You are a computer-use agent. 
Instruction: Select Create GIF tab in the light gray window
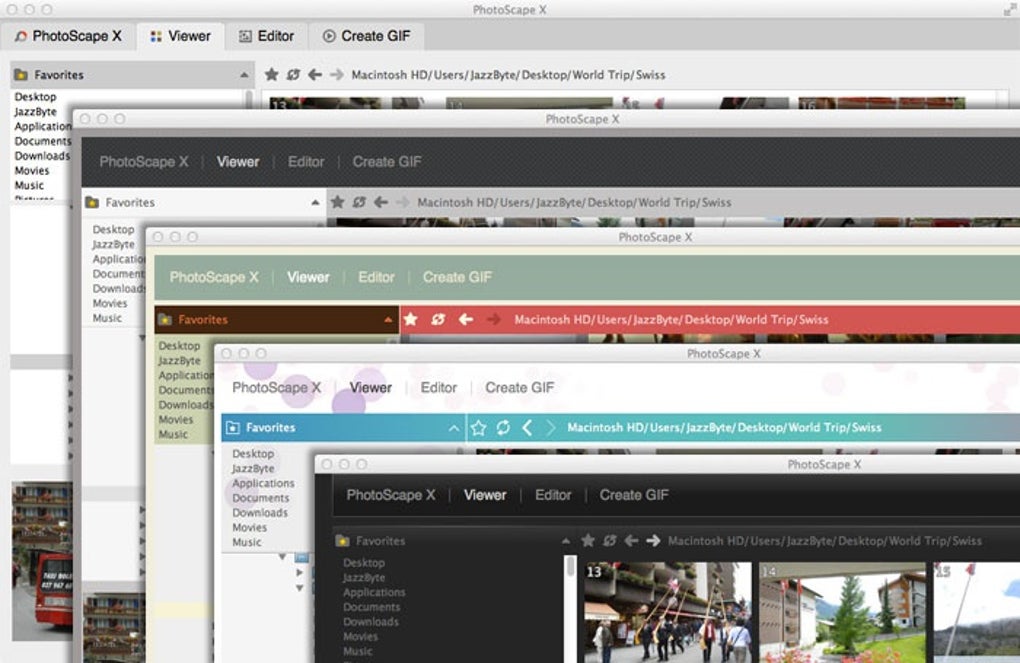[367, 36]
